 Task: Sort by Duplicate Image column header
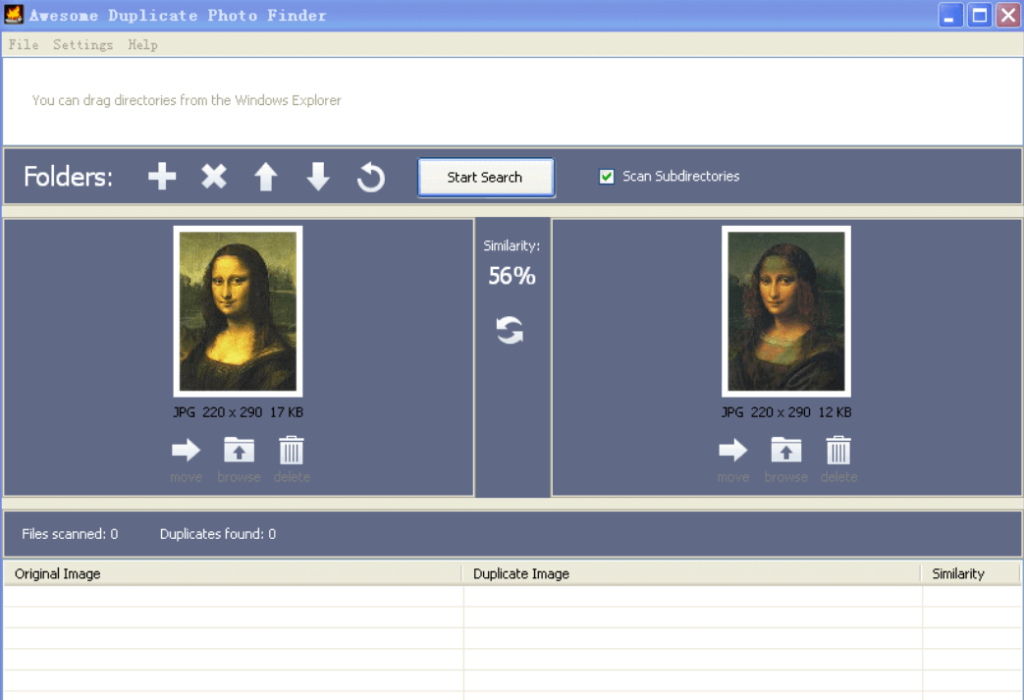(x=692, y=573)
